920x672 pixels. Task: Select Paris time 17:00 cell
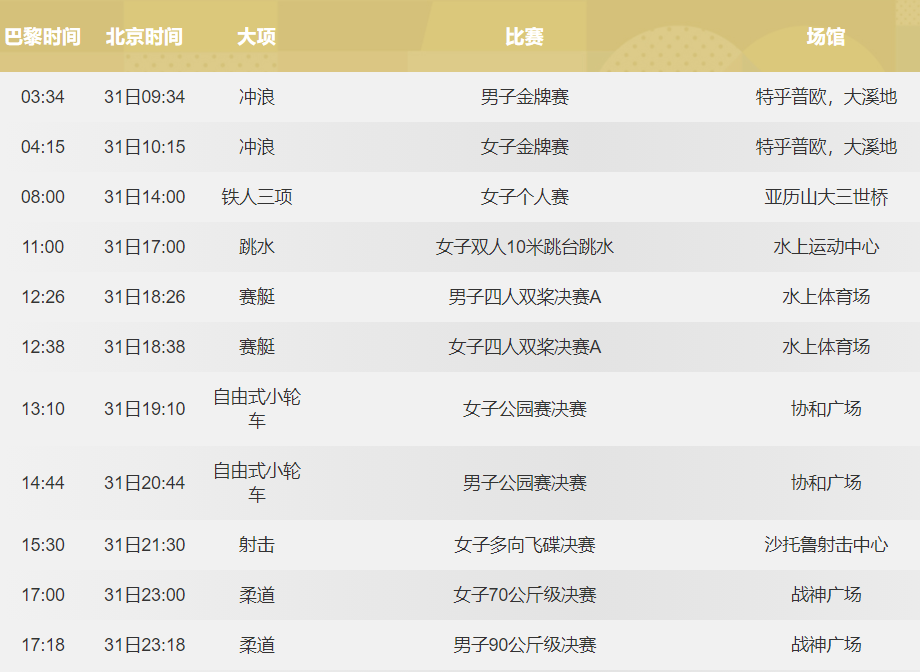click(43, 595)
